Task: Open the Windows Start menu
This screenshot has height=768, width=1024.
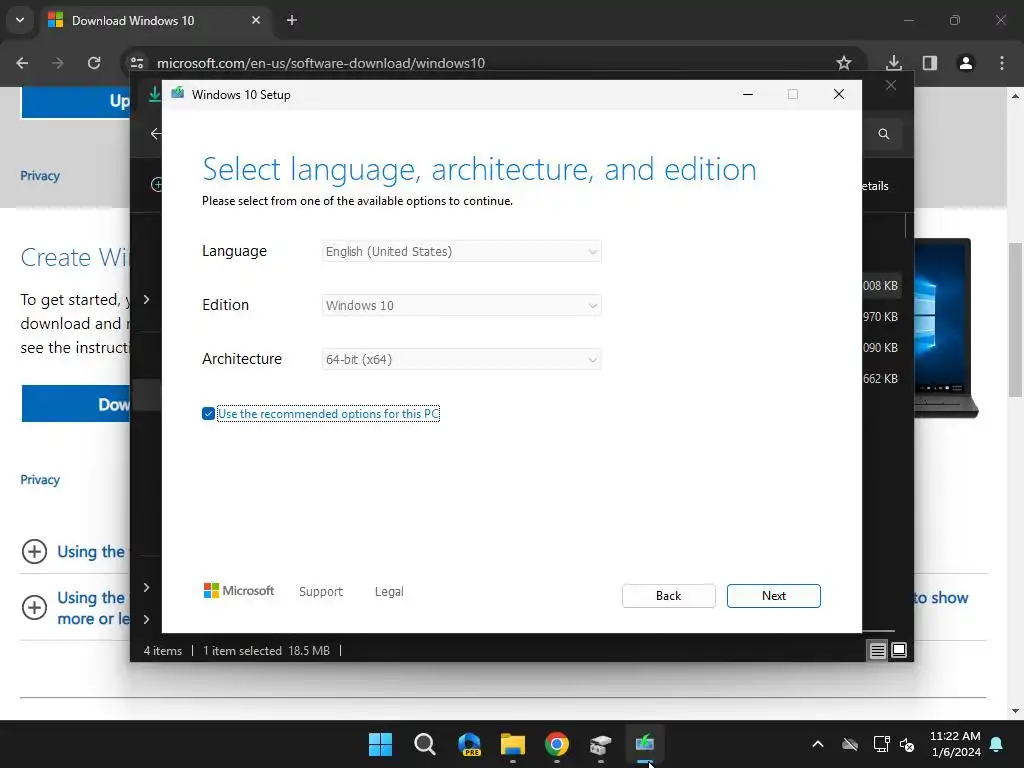Action: coord(380,744)
